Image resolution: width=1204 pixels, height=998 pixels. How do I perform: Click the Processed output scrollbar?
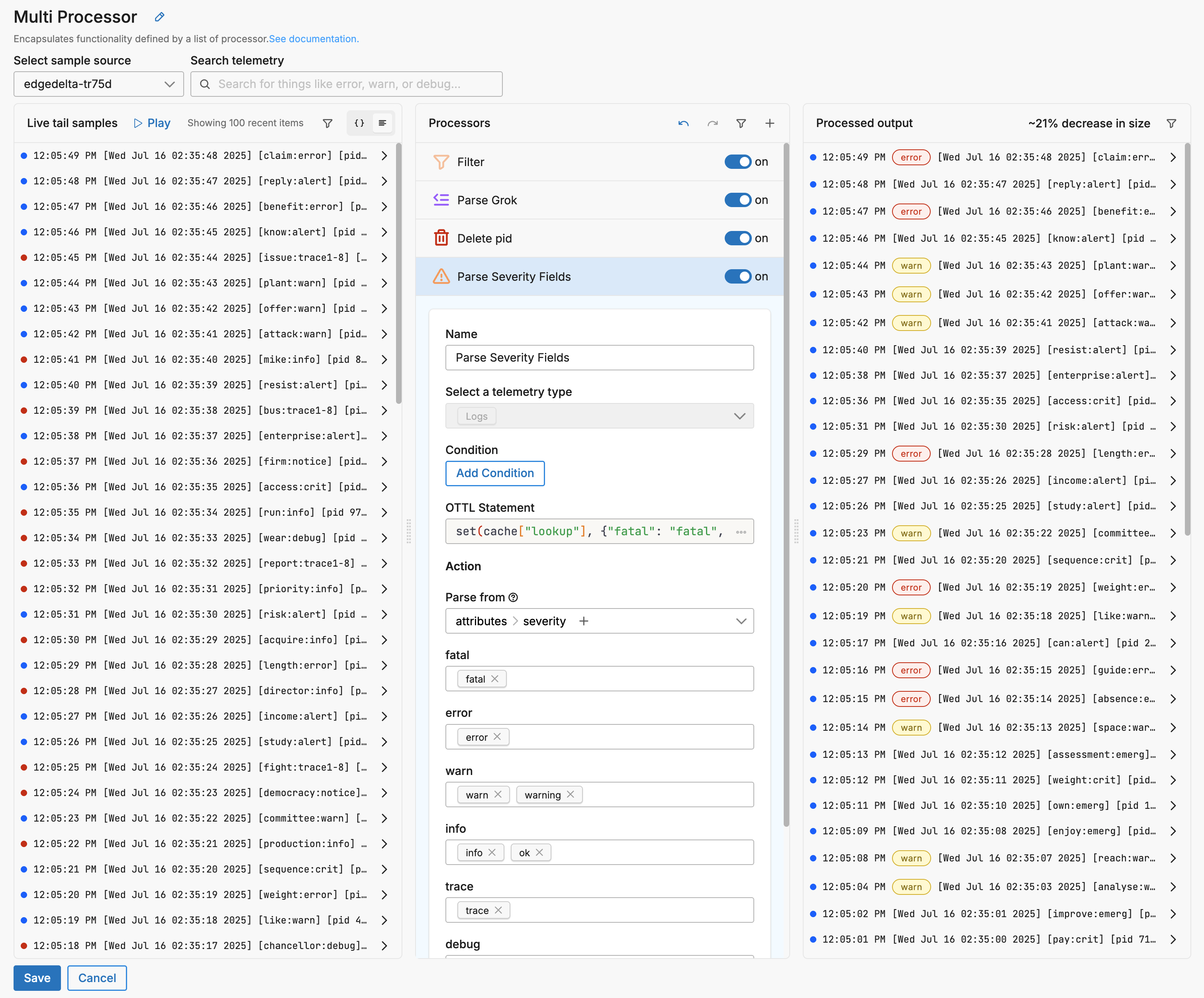tap(1187, 340)
